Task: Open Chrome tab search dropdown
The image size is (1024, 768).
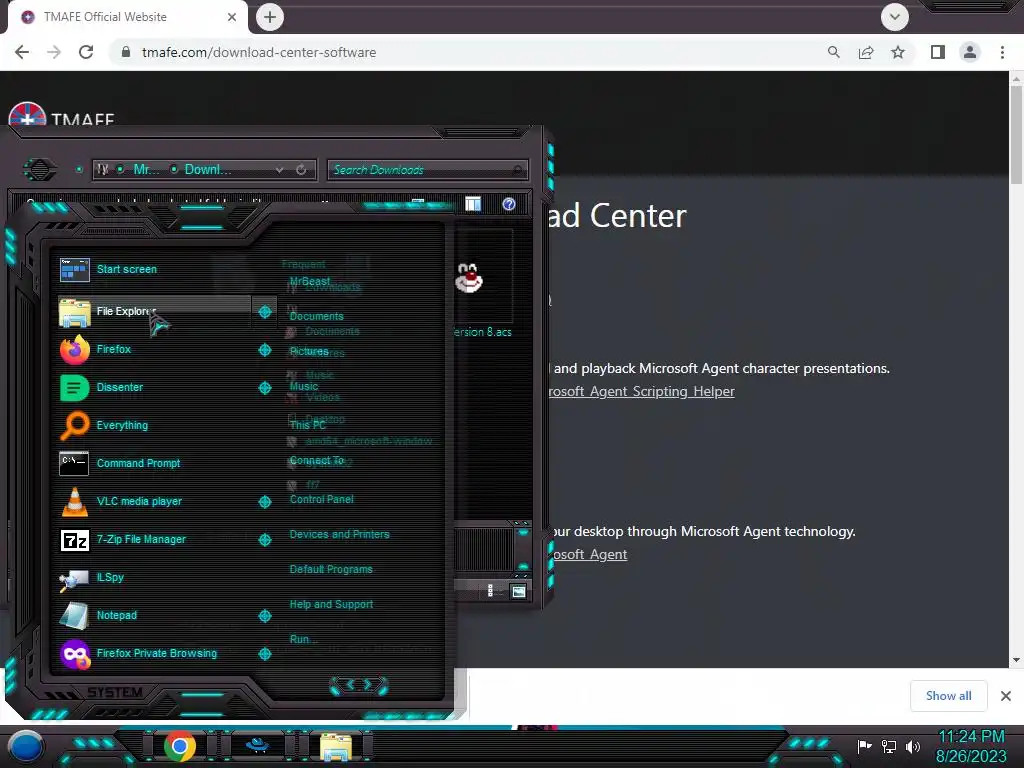Action: tap(895, 17)
